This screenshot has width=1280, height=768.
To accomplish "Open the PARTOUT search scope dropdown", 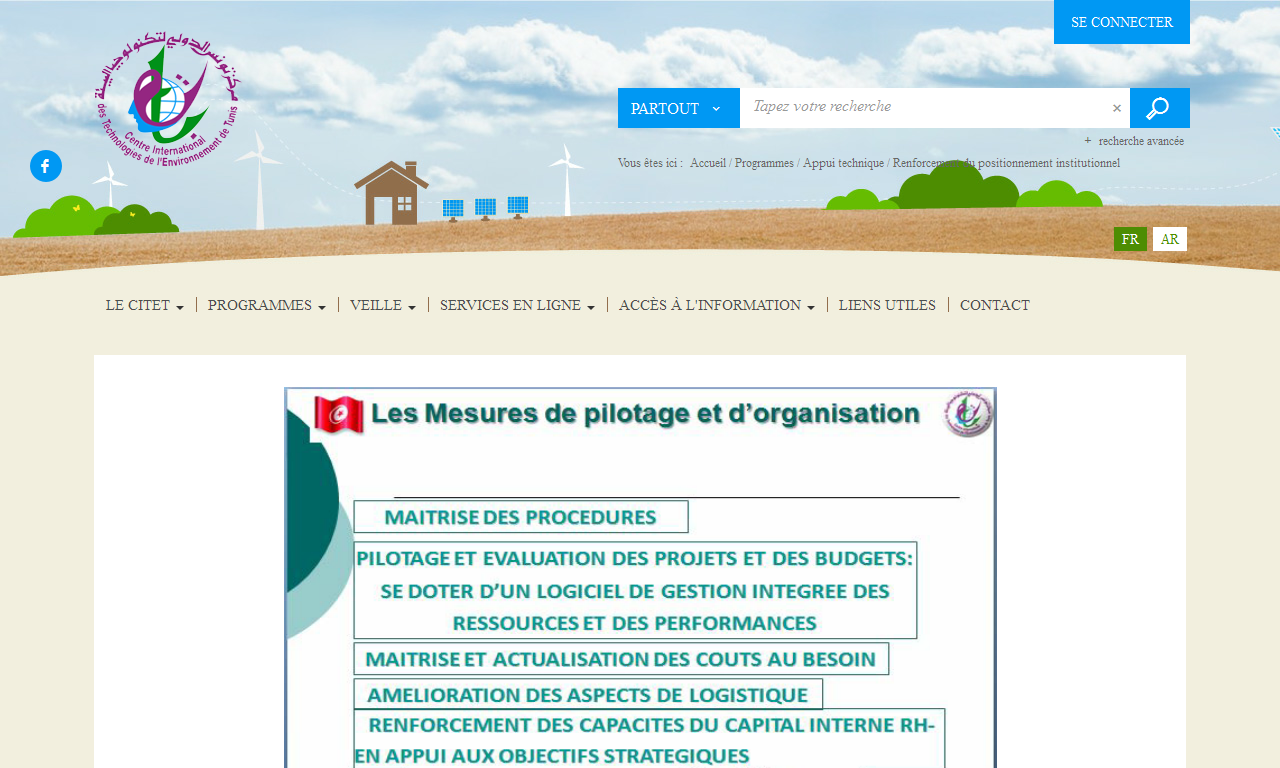I will click(x=679, y=108).
